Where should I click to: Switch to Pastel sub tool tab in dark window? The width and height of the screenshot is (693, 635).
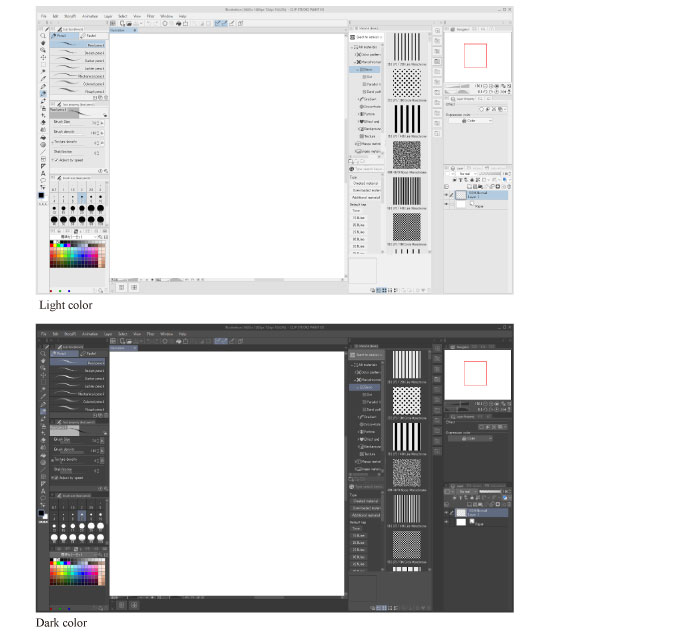click(93, 354)
